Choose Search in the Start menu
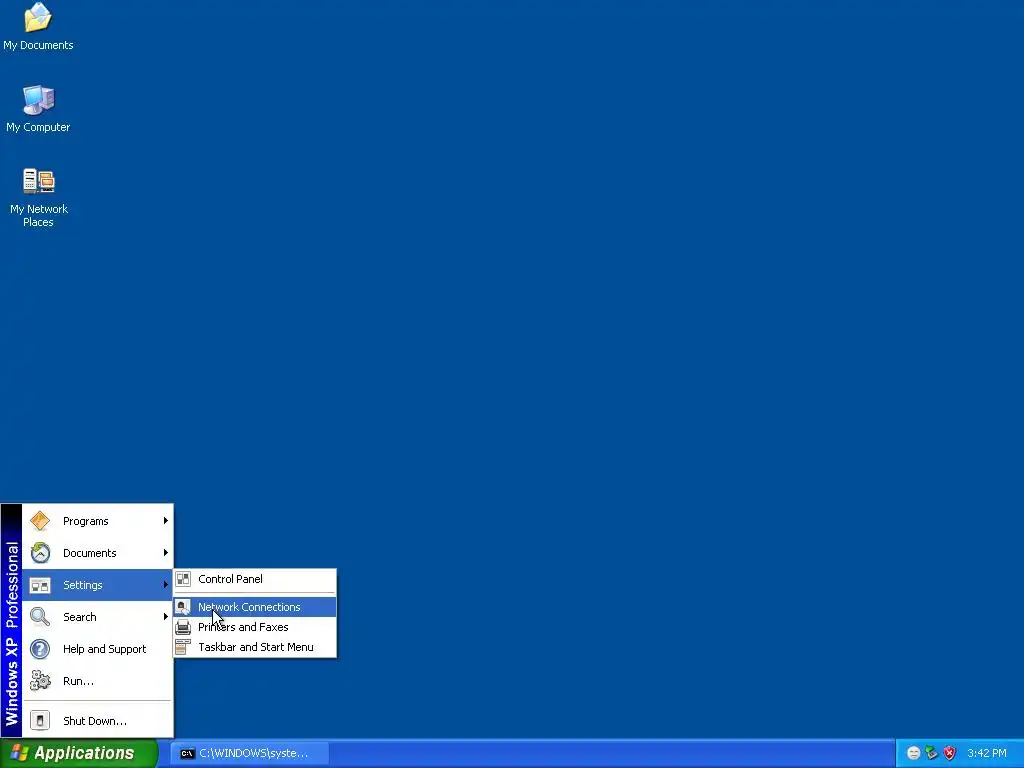The image size is (1024, 768). click(x=98, y=616)
